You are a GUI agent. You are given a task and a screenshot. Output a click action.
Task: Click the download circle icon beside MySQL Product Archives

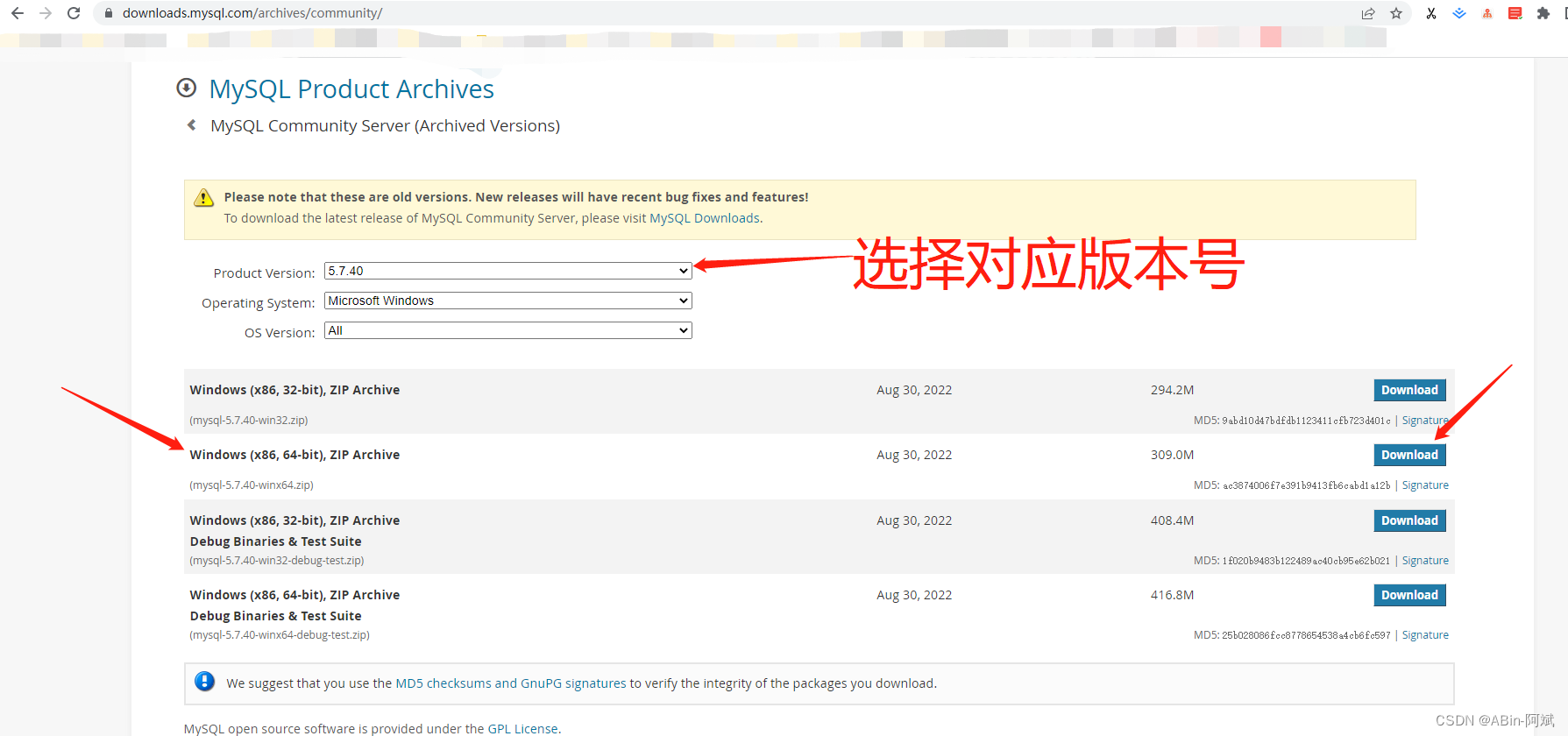coord(186,88)
